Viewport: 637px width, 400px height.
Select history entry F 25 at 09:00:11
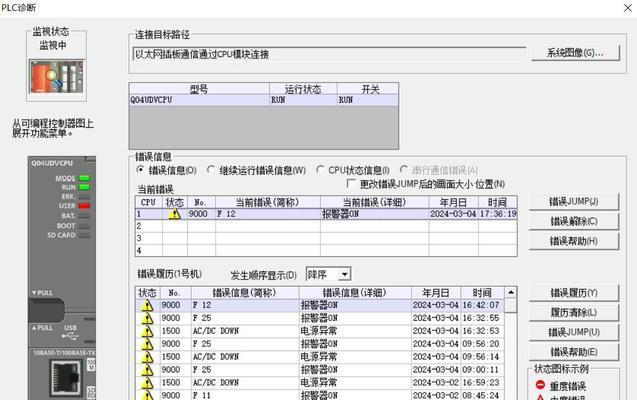click(x=320, y=370)
